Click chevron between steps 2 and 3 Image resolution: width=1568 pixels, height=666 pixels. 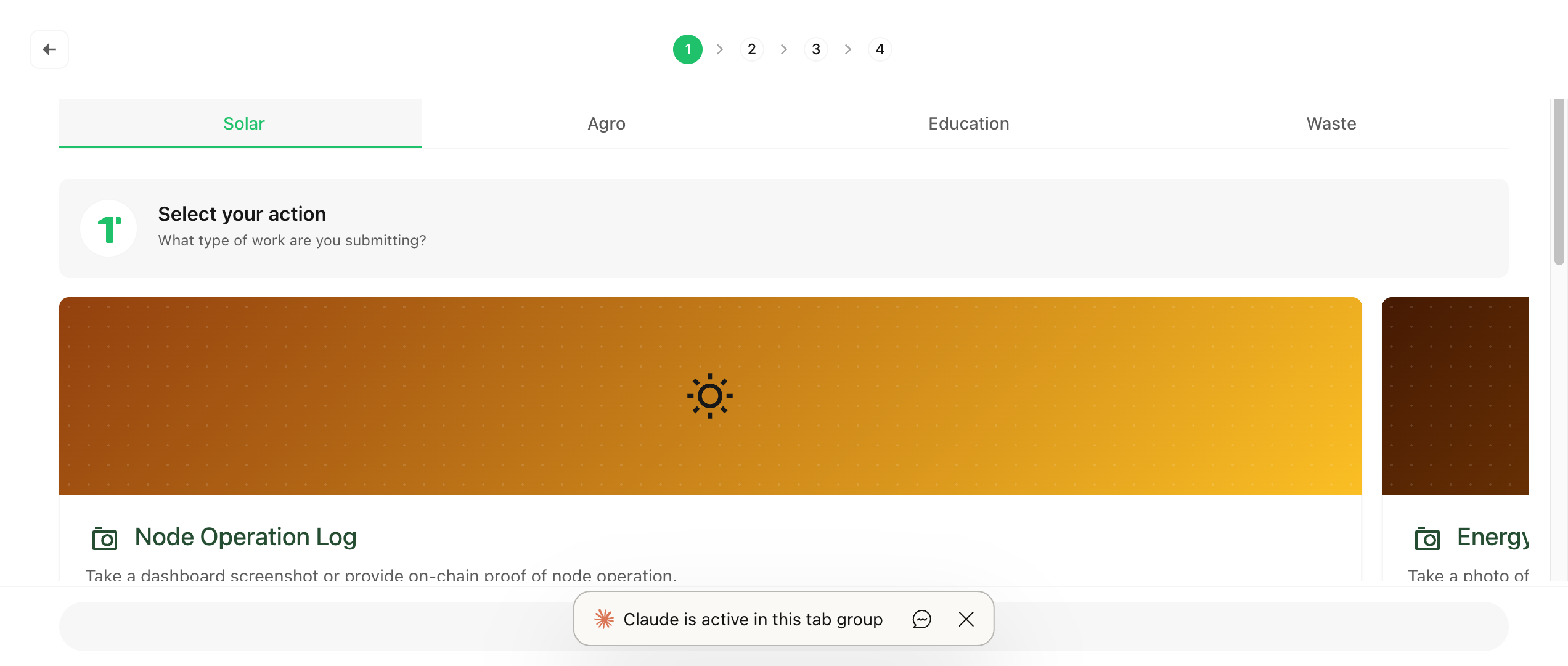[784, 49]
